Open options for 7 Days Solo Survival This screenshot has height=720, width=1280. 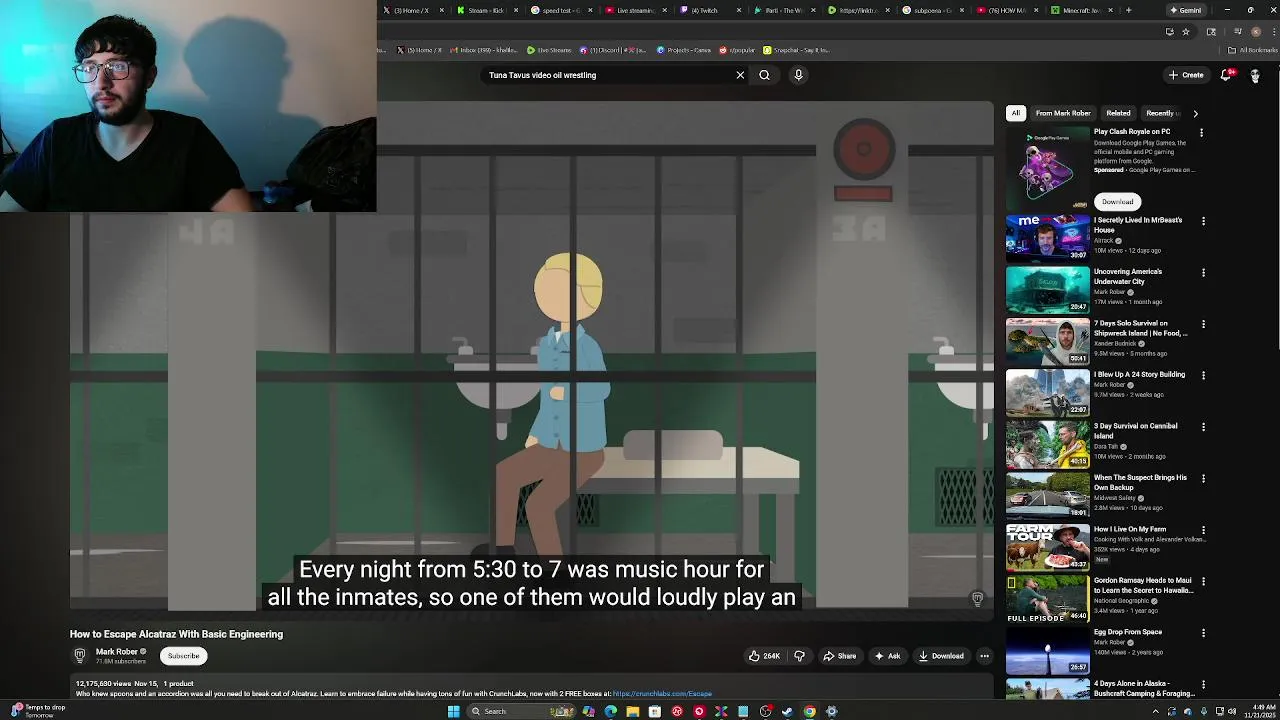coord(1203,324)
